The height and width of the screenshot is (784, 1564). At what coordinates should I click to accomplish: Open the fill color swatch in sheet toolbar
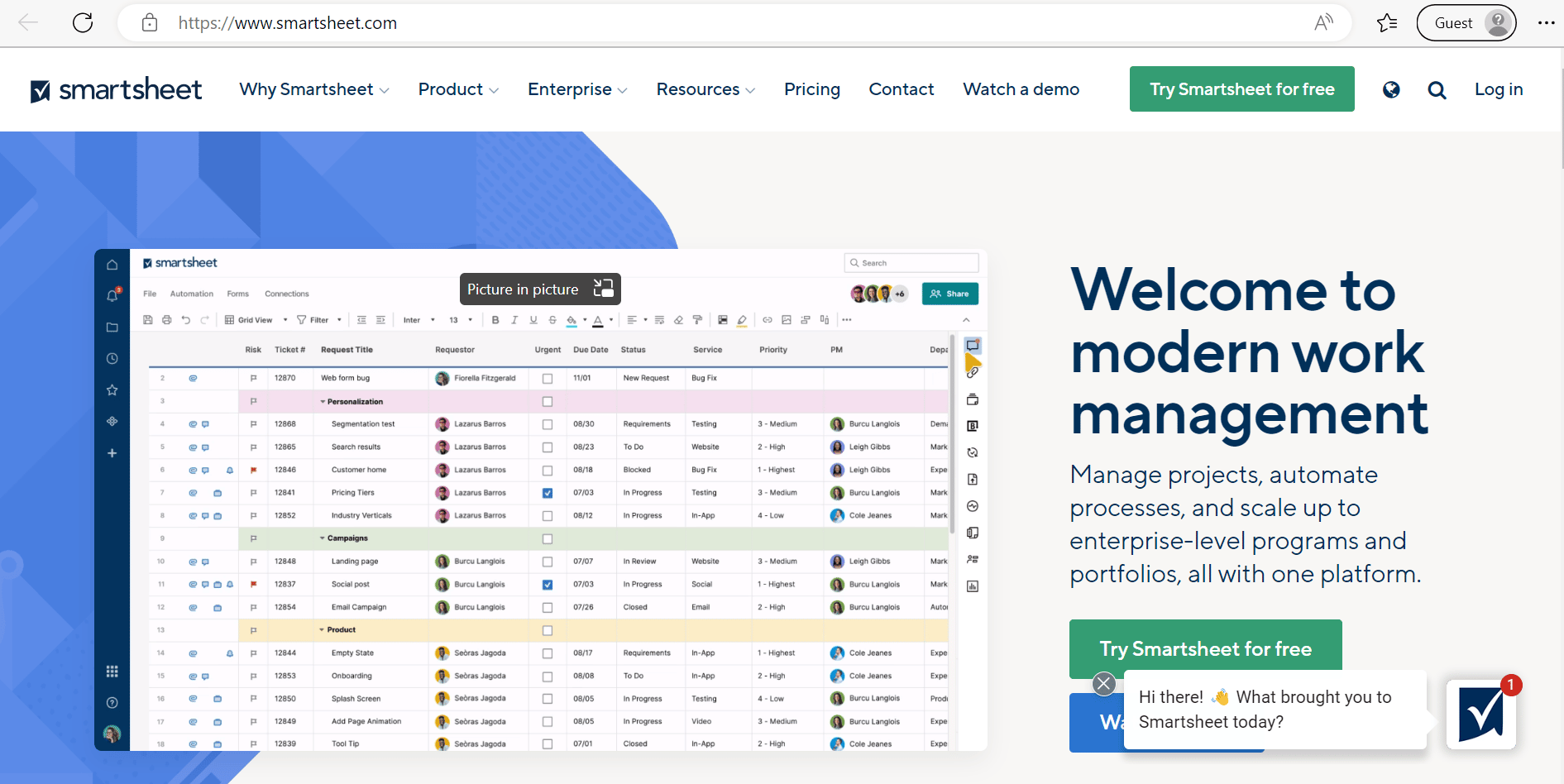click(571, 320)
